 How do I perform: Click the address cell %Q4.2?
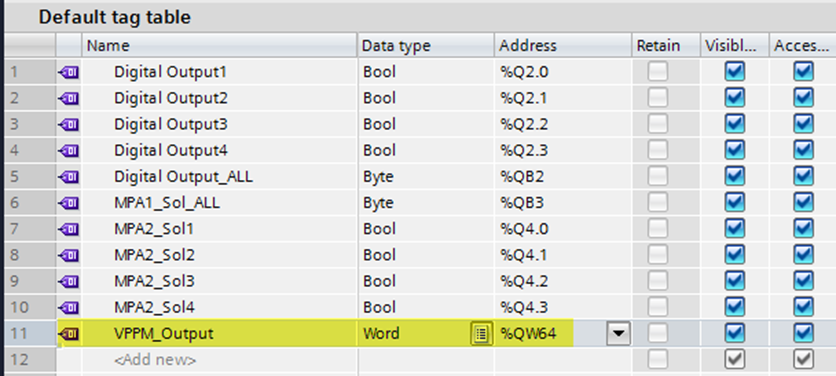[x=562, y=281]
